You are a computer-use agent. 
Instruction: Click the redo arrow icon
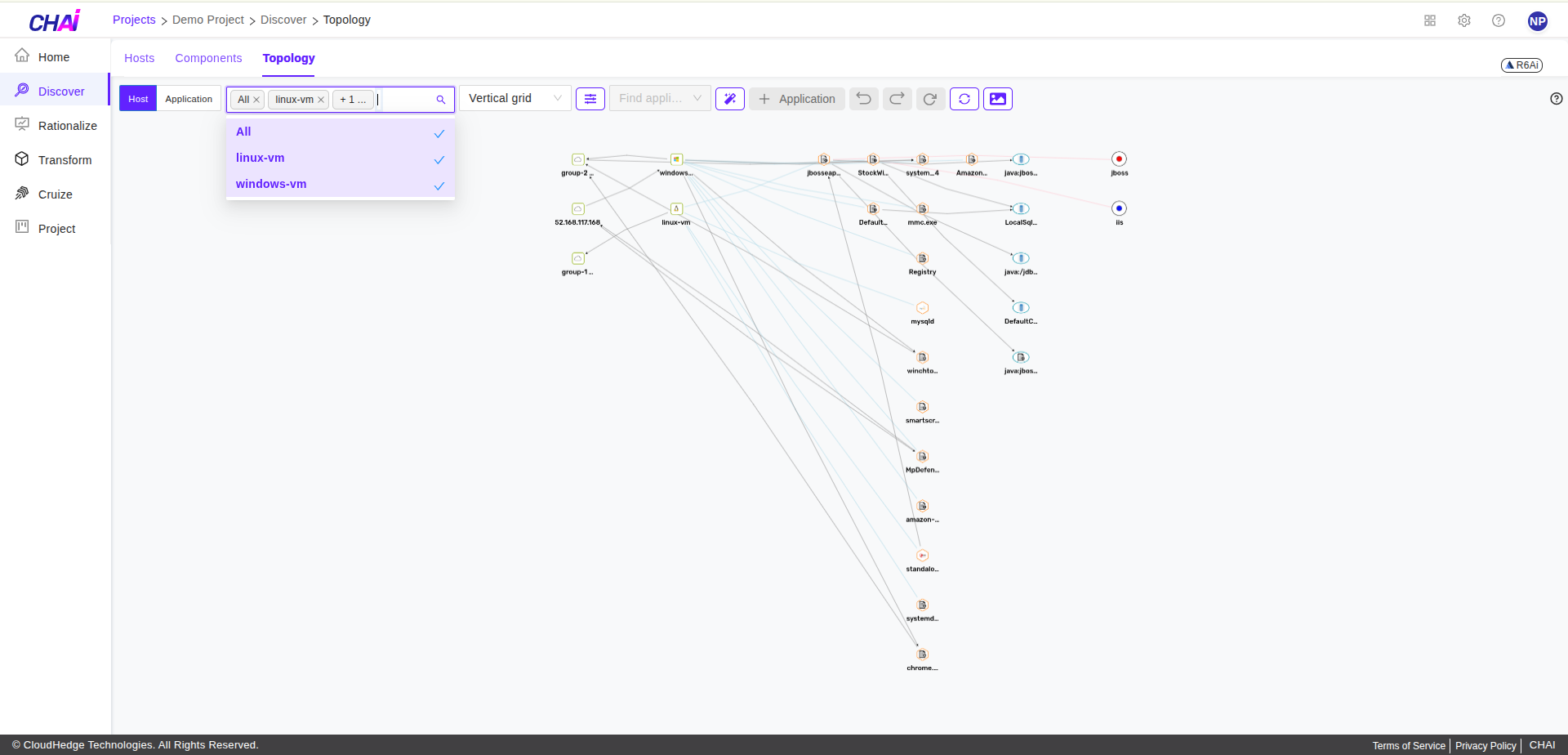897,98
